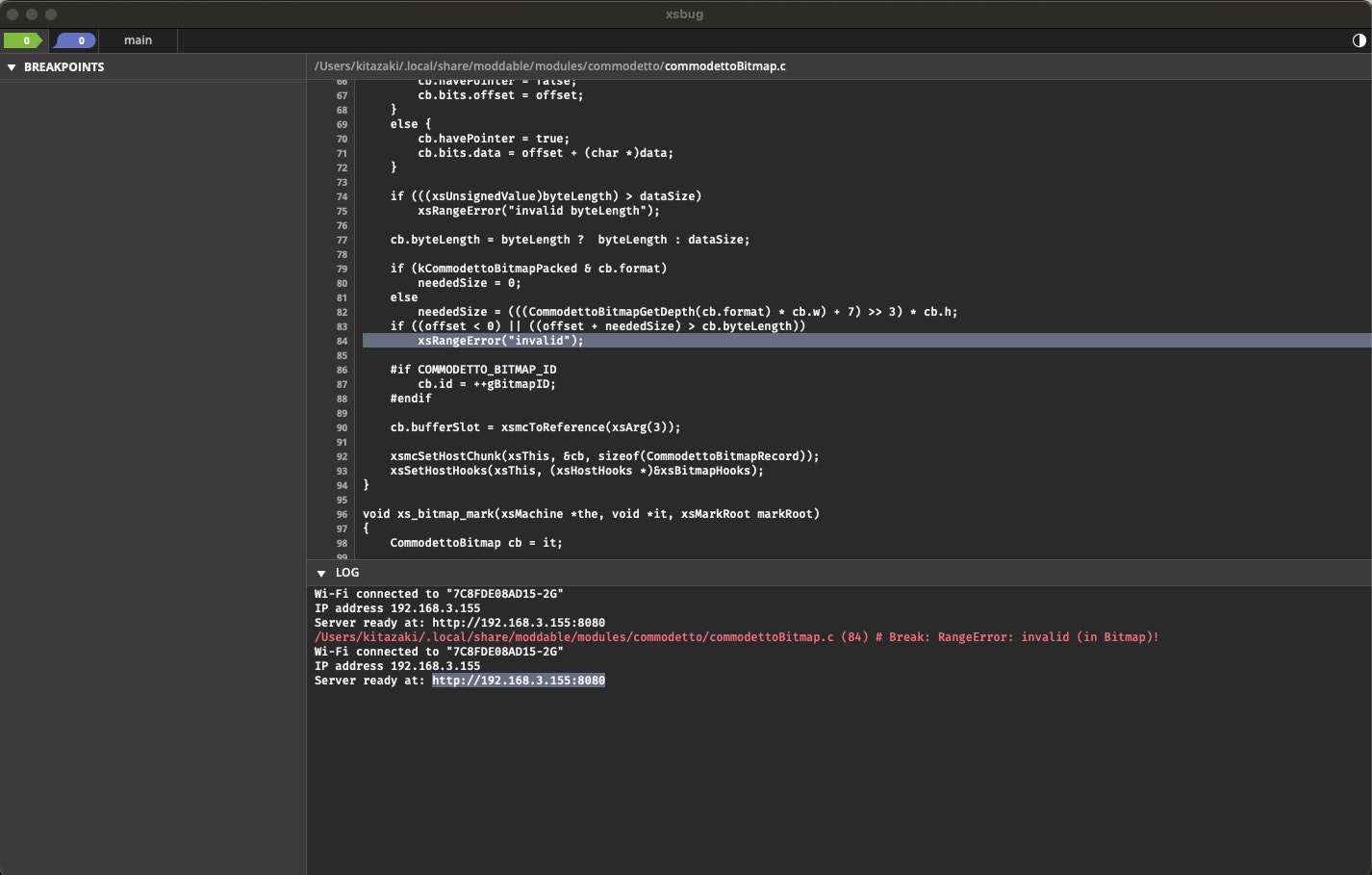Viewport: 1372px width, 875px height.
Task: Click the cb.byteLength assignment on line 77
Action: (570, 240)
